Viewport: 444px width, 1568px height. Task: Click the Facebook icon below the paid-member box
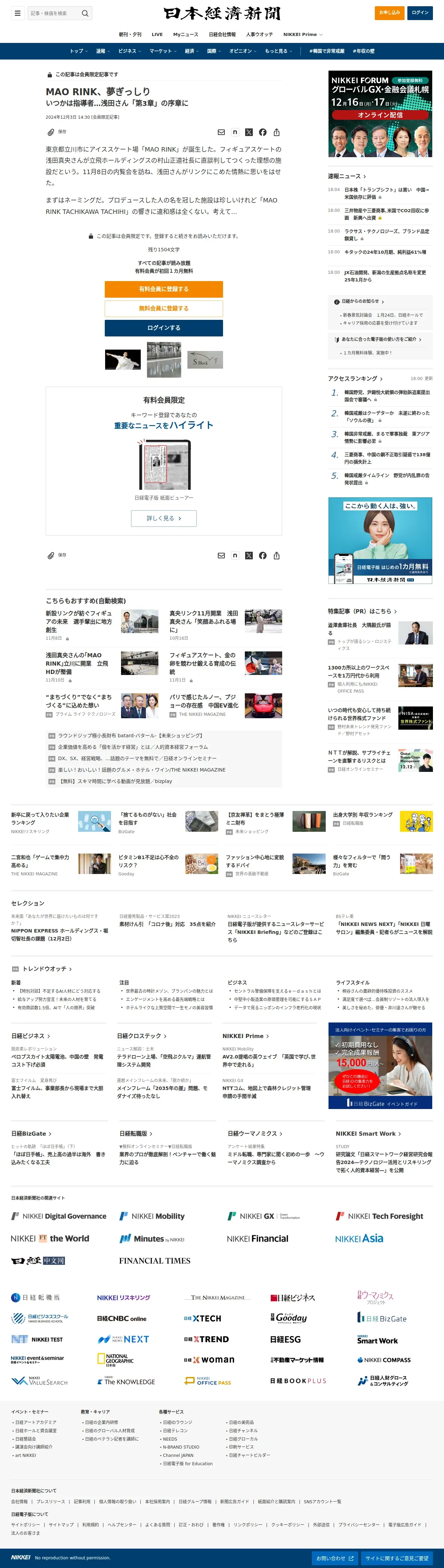(x=263, y=555)
